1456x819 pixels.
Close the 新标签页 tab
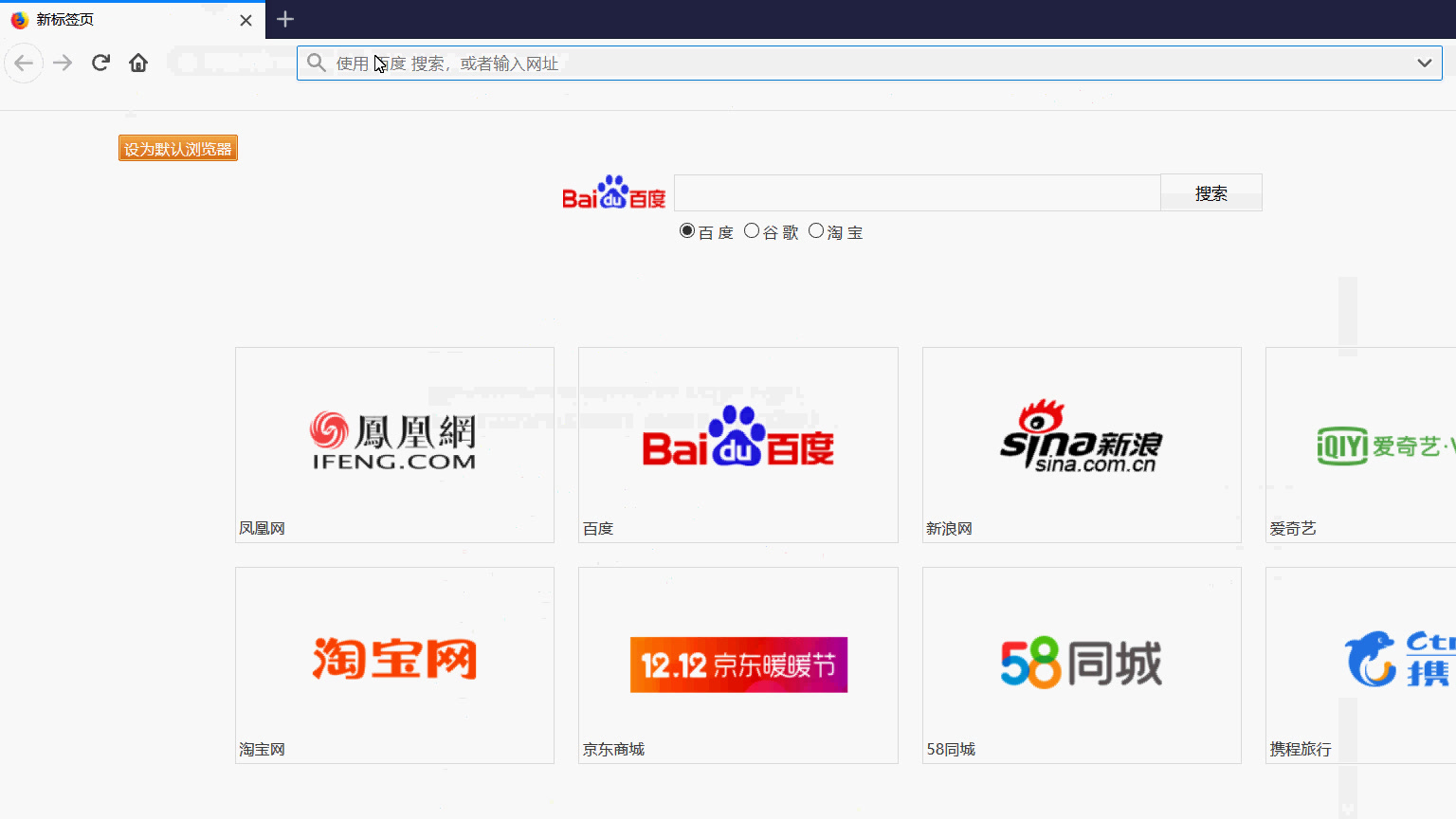click(246, 20)
